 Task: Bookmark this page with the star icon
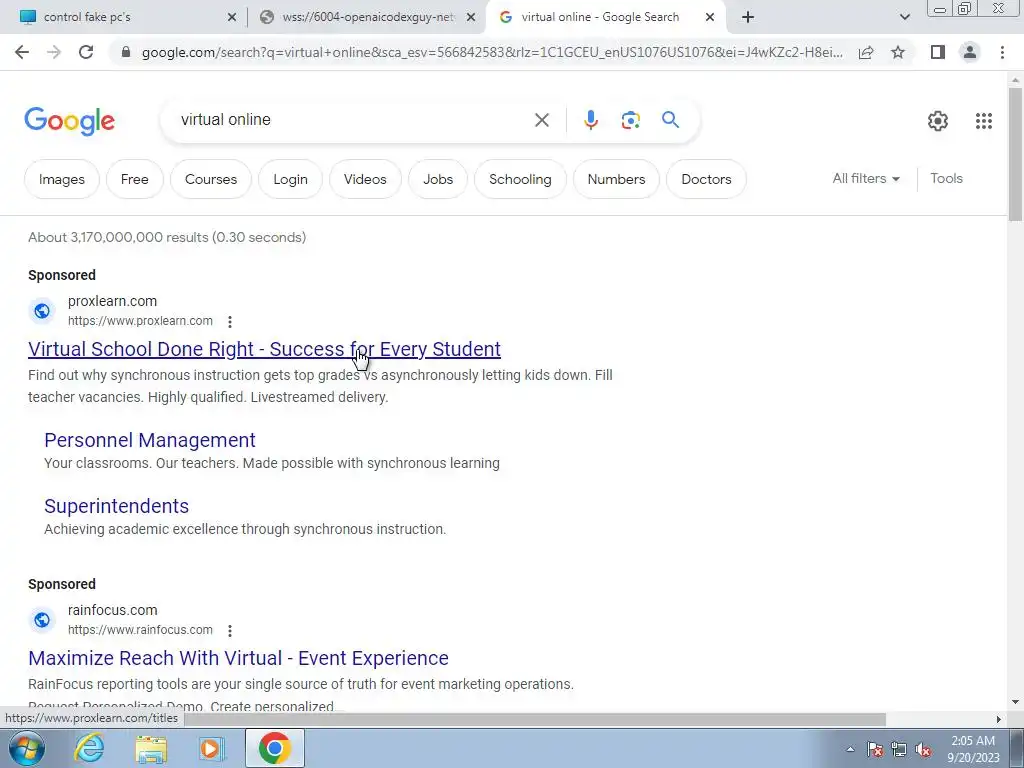[898, 52]
